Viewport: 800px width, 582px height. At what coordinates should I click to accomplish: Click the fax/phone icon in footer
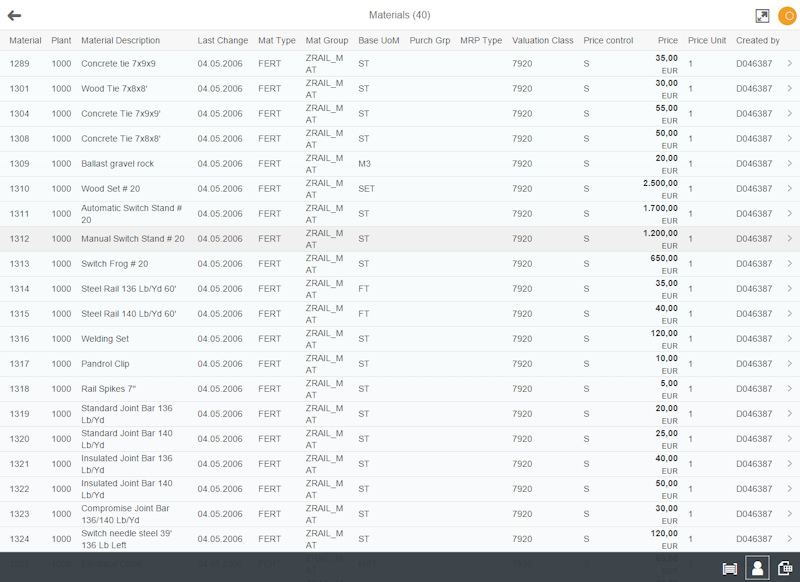[x=786, y=568]
